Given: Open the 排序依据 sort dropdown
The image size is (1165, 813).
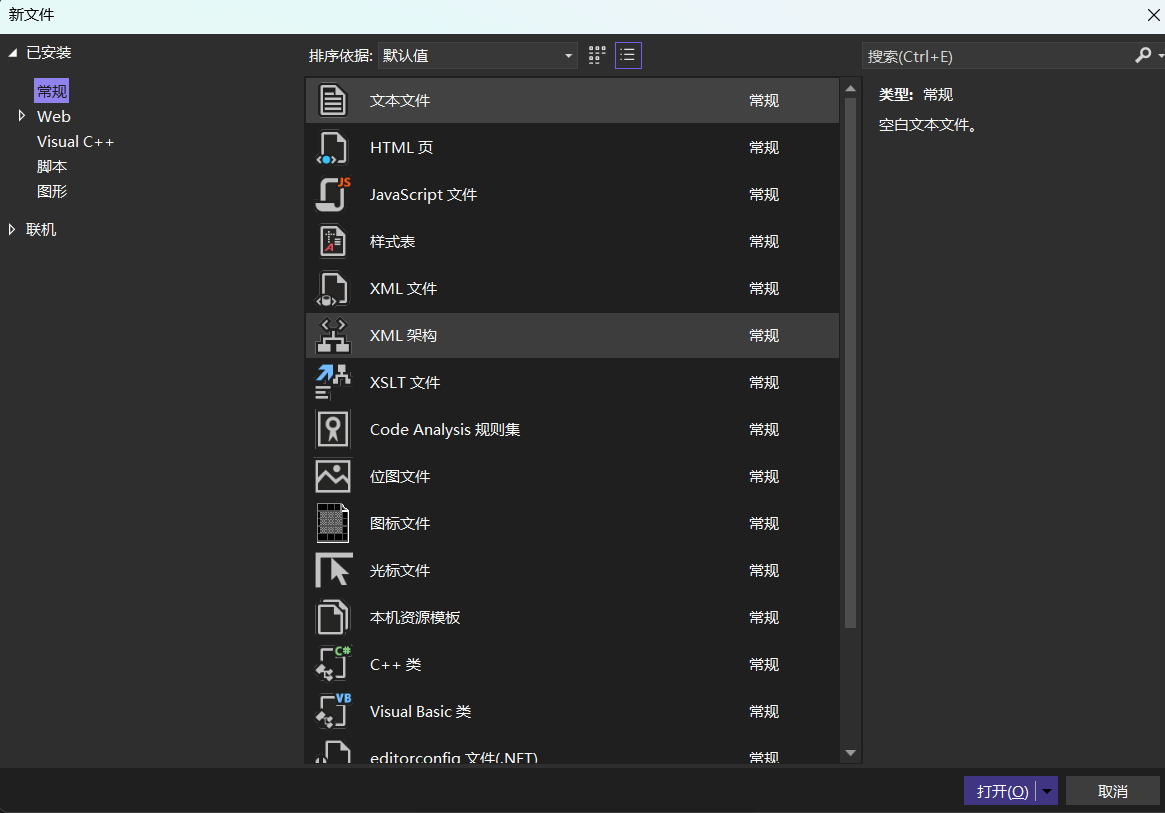Looking at the screenshot, I should [x=476, y=55].
